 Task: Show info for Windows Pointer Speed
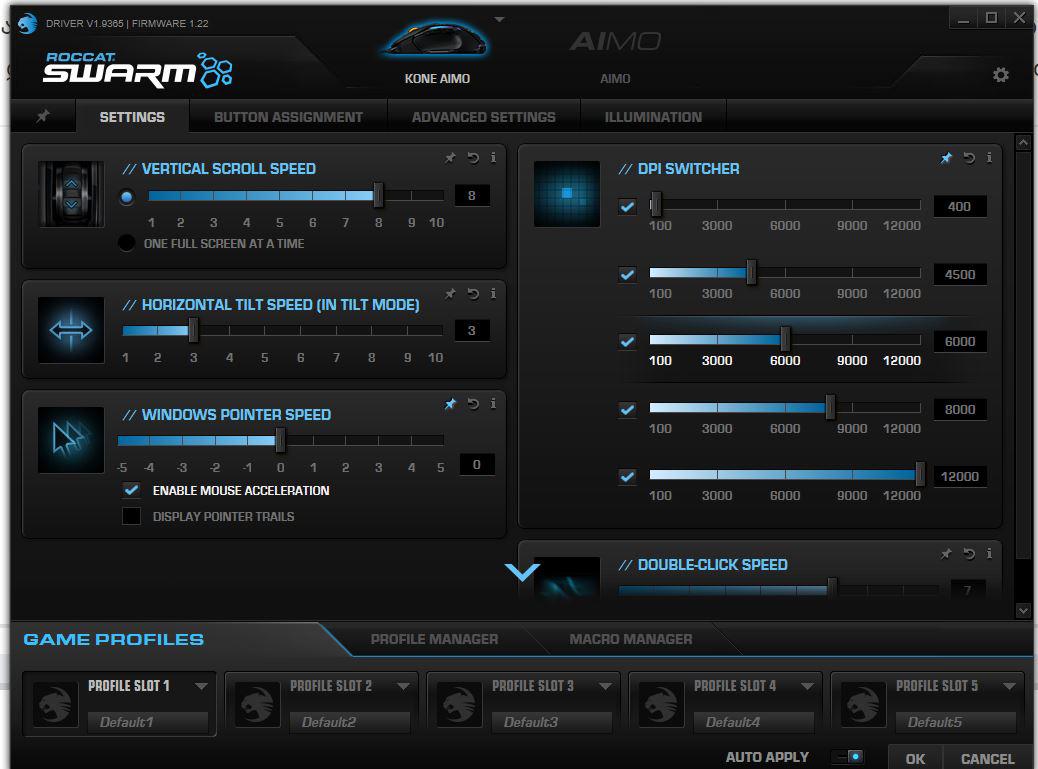coord(493,404)
